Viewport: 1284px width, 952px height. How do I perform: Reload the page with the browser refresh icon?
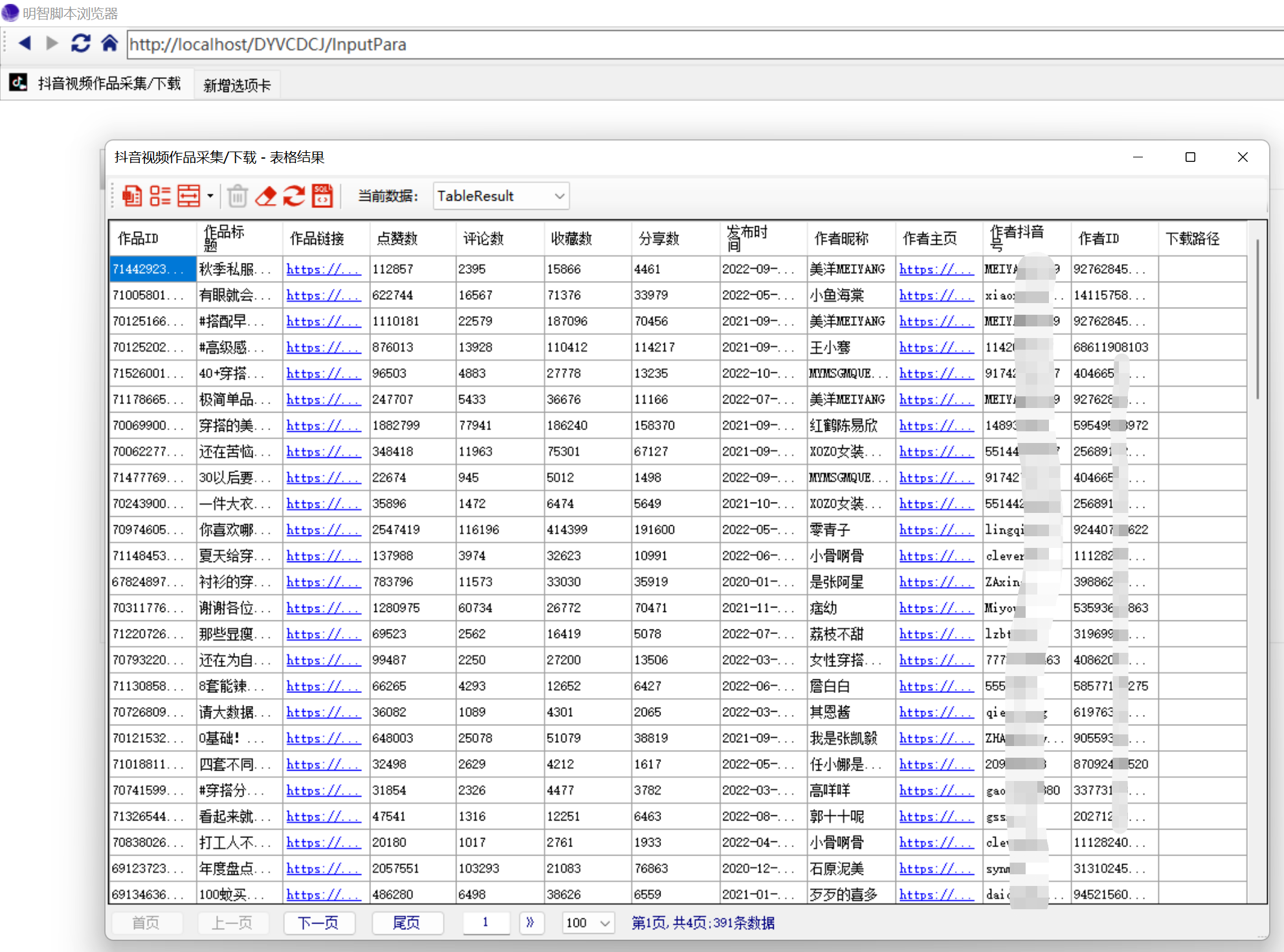80,43
